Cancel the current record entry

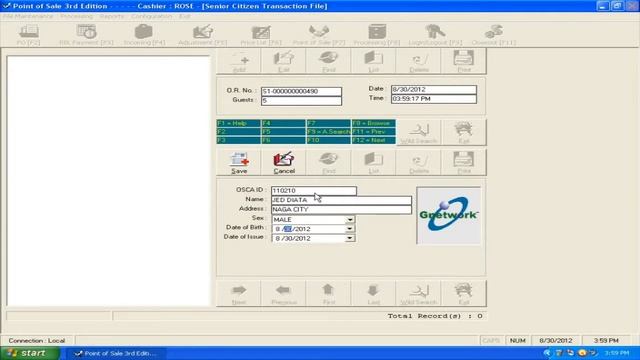point(284,162)
